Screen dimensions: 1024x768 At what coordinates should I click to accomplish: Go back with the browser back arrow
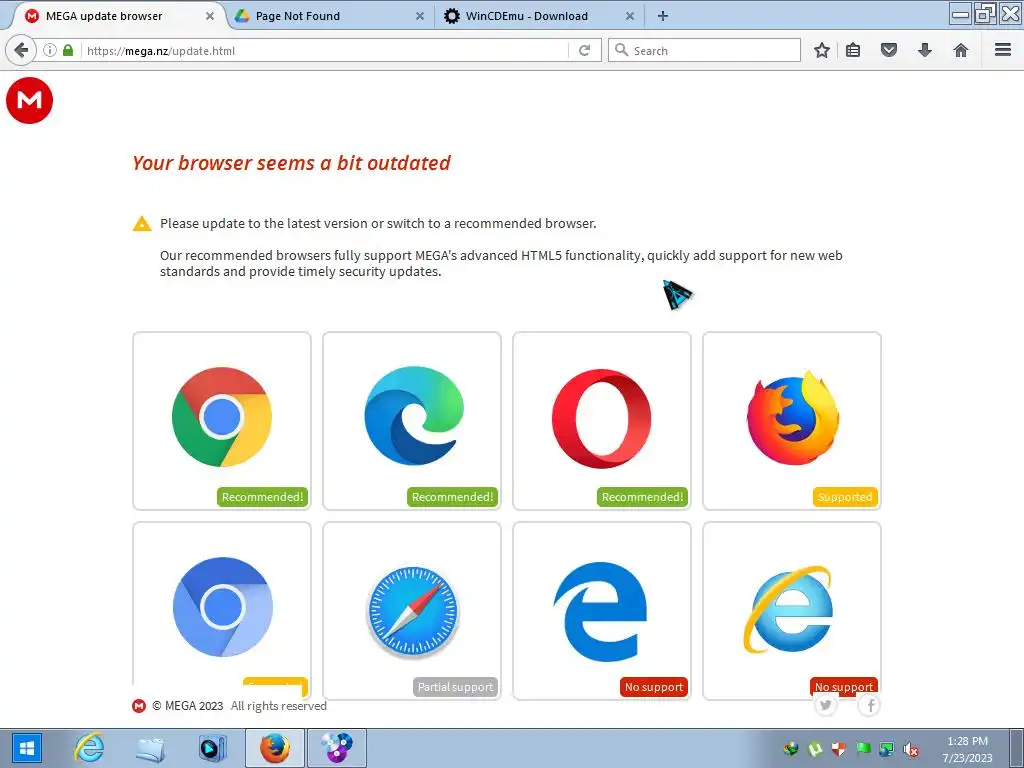(21, 50)
